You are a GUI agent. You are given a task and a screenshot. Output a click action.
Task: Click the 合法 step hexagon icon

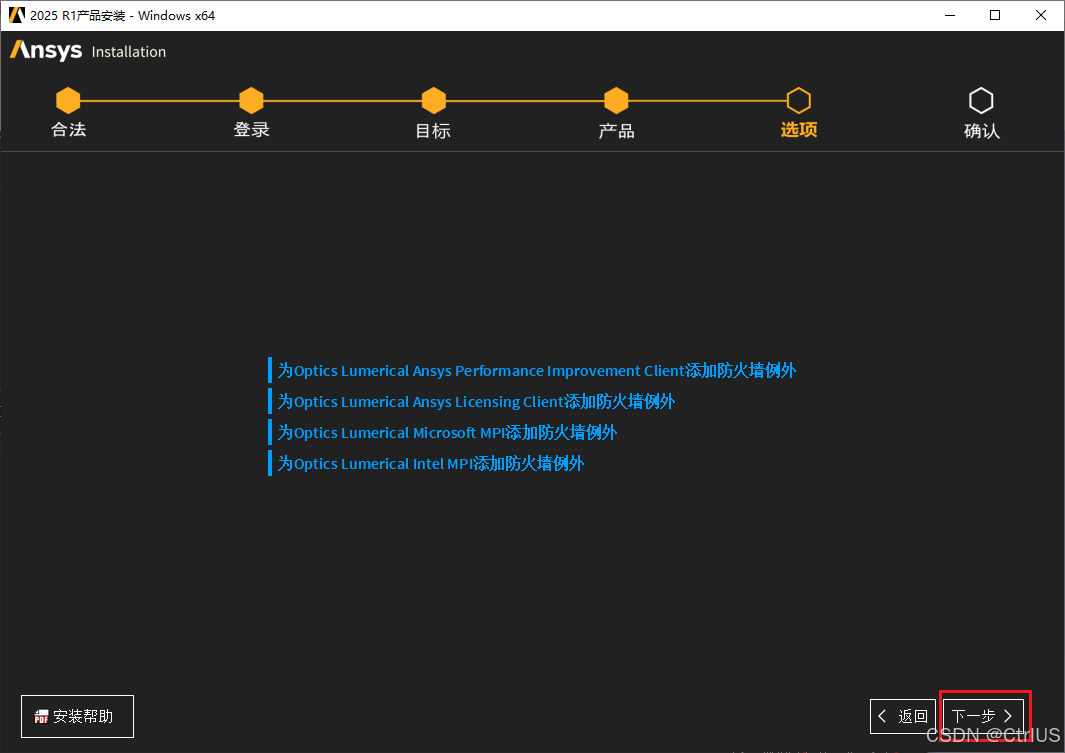click(x=68, y=100)
